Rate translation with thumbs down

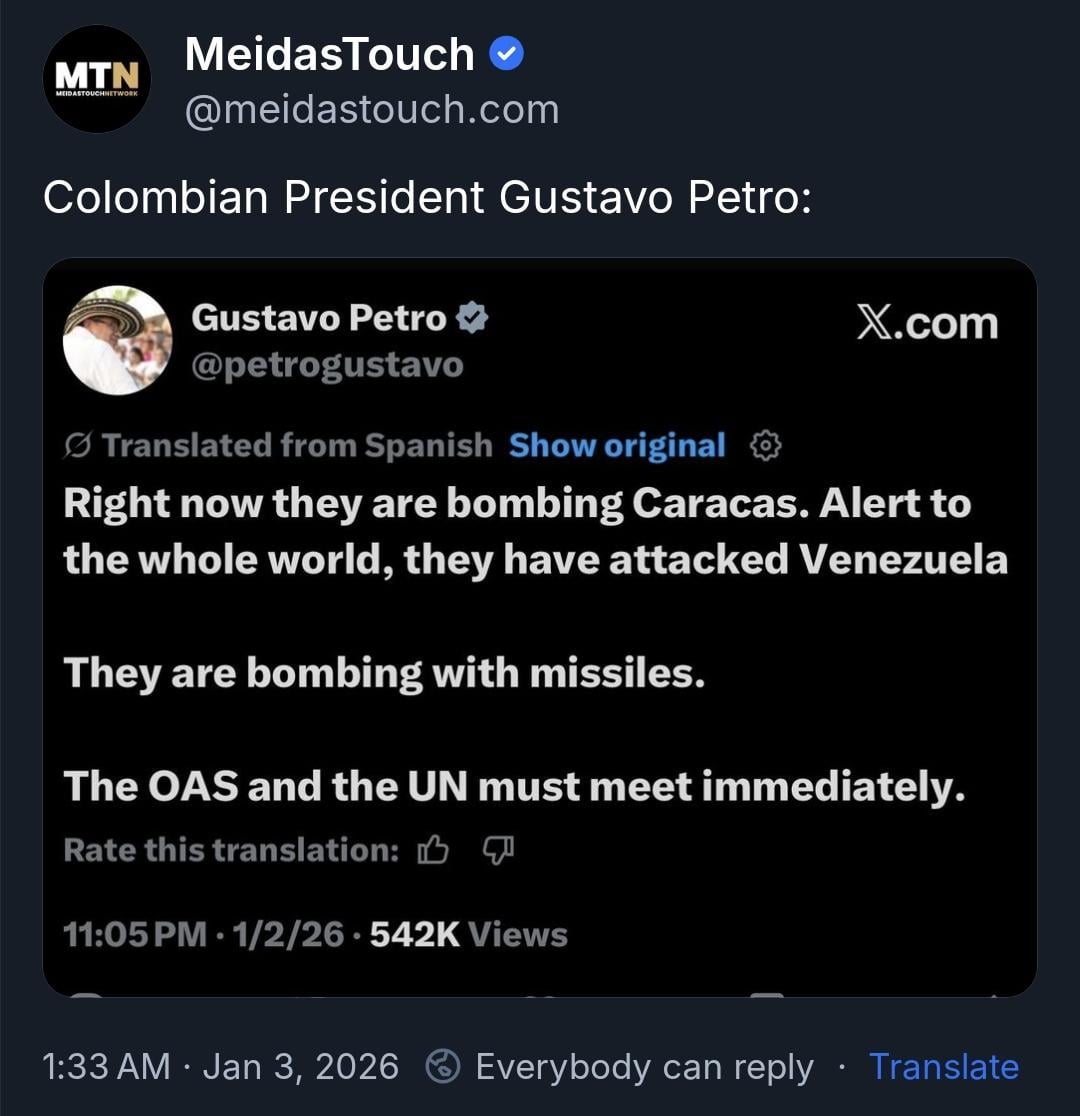tap(498, 850)
